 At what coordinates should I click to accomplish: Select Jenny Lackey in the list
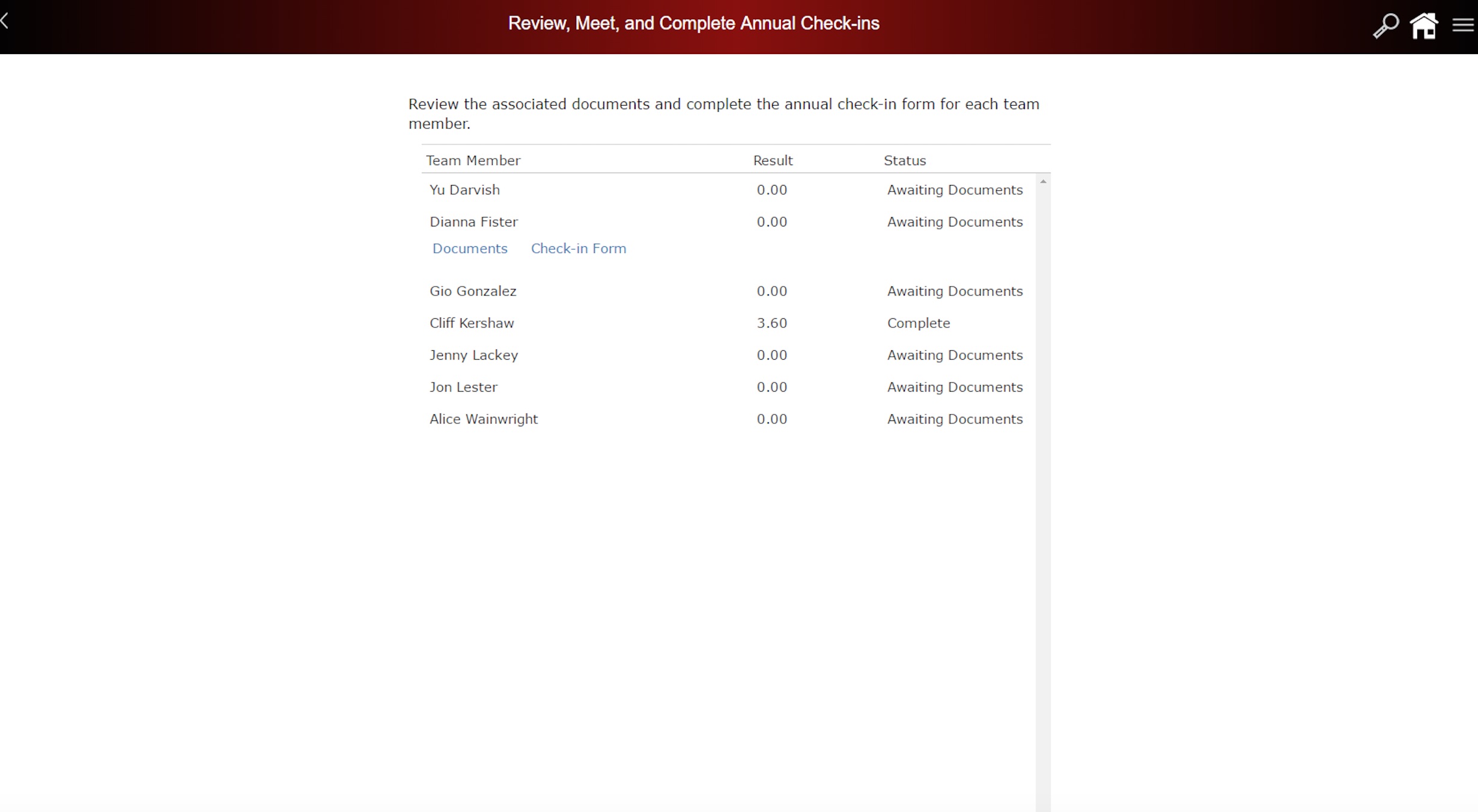pos(473,355)
